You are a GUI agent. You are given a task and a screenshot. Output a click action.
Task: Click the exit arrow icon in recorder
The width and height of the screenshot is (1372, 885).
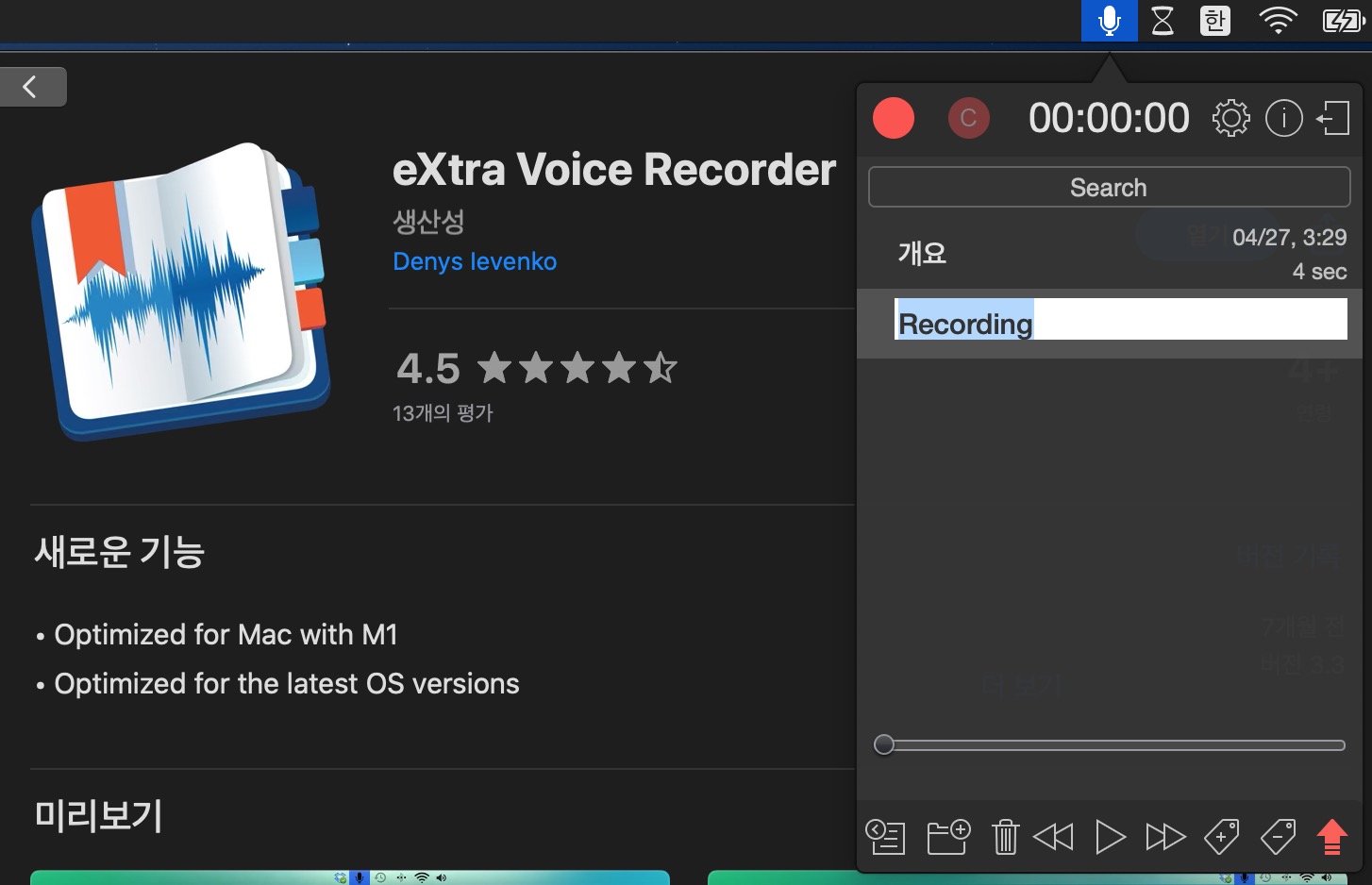(1333, 119)
